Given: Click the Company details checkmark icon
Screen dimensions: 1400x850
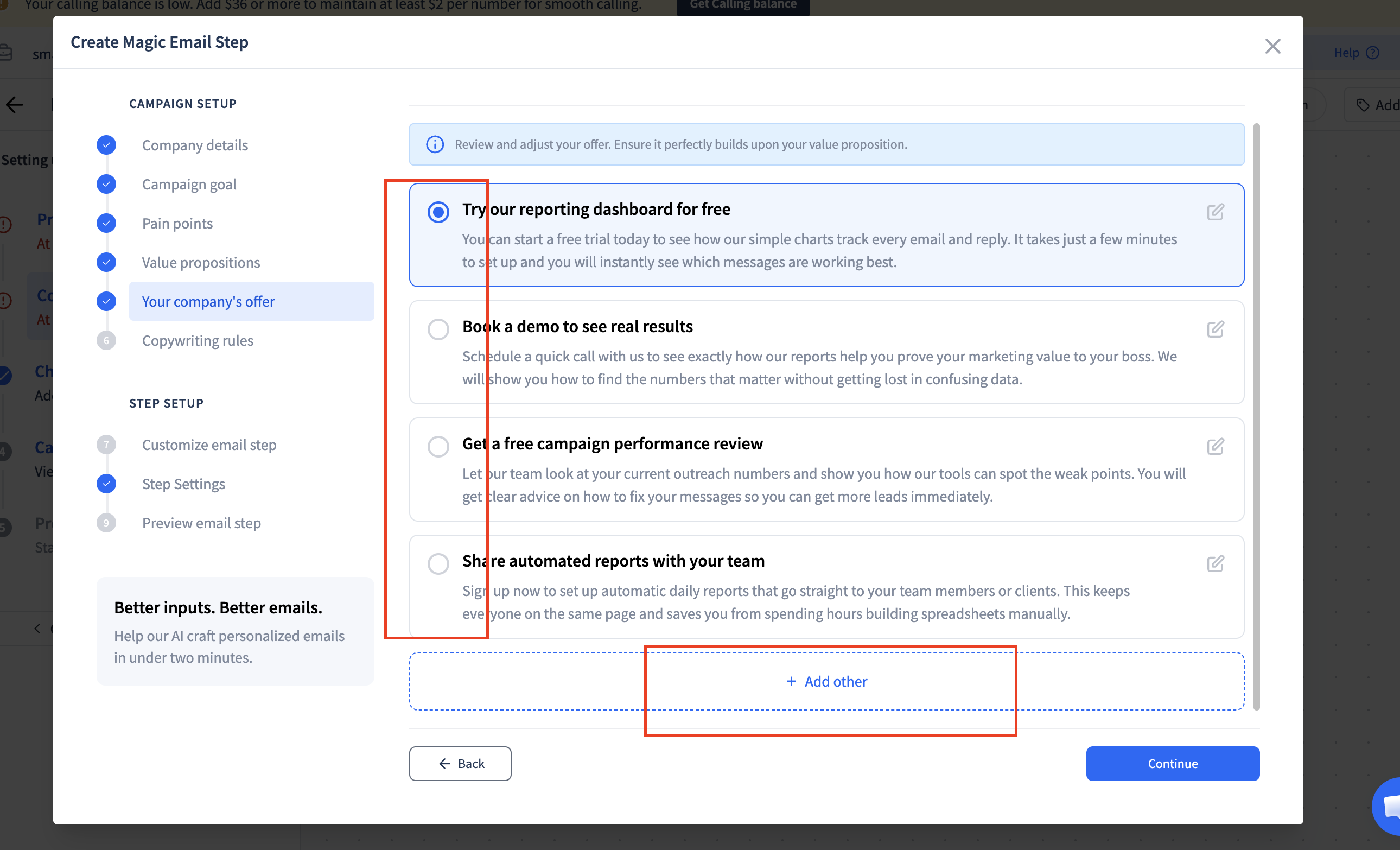Looking at the screenshot, I should [106, 145].
